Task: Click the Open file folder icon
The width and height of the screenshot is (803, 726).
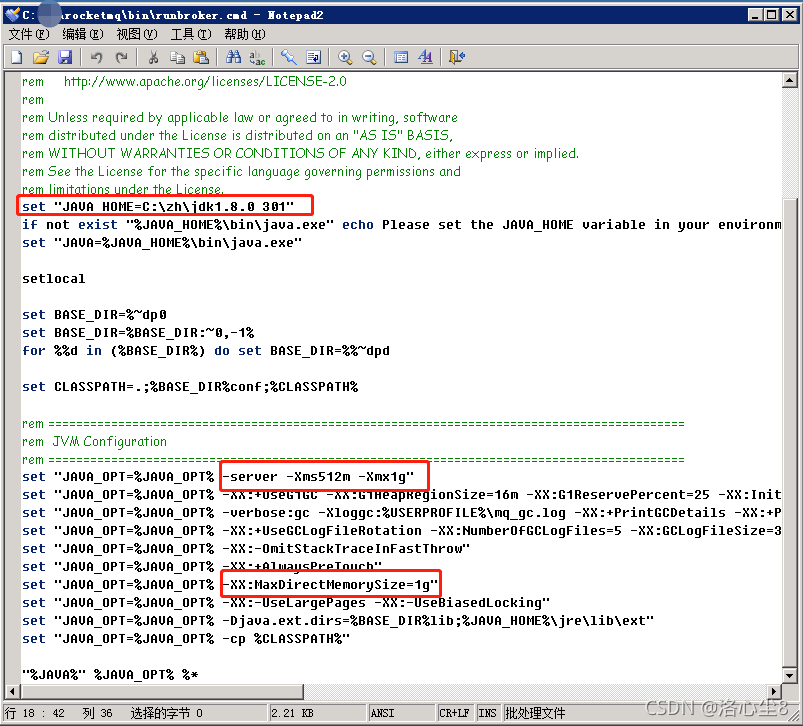Action: point(41,57)
